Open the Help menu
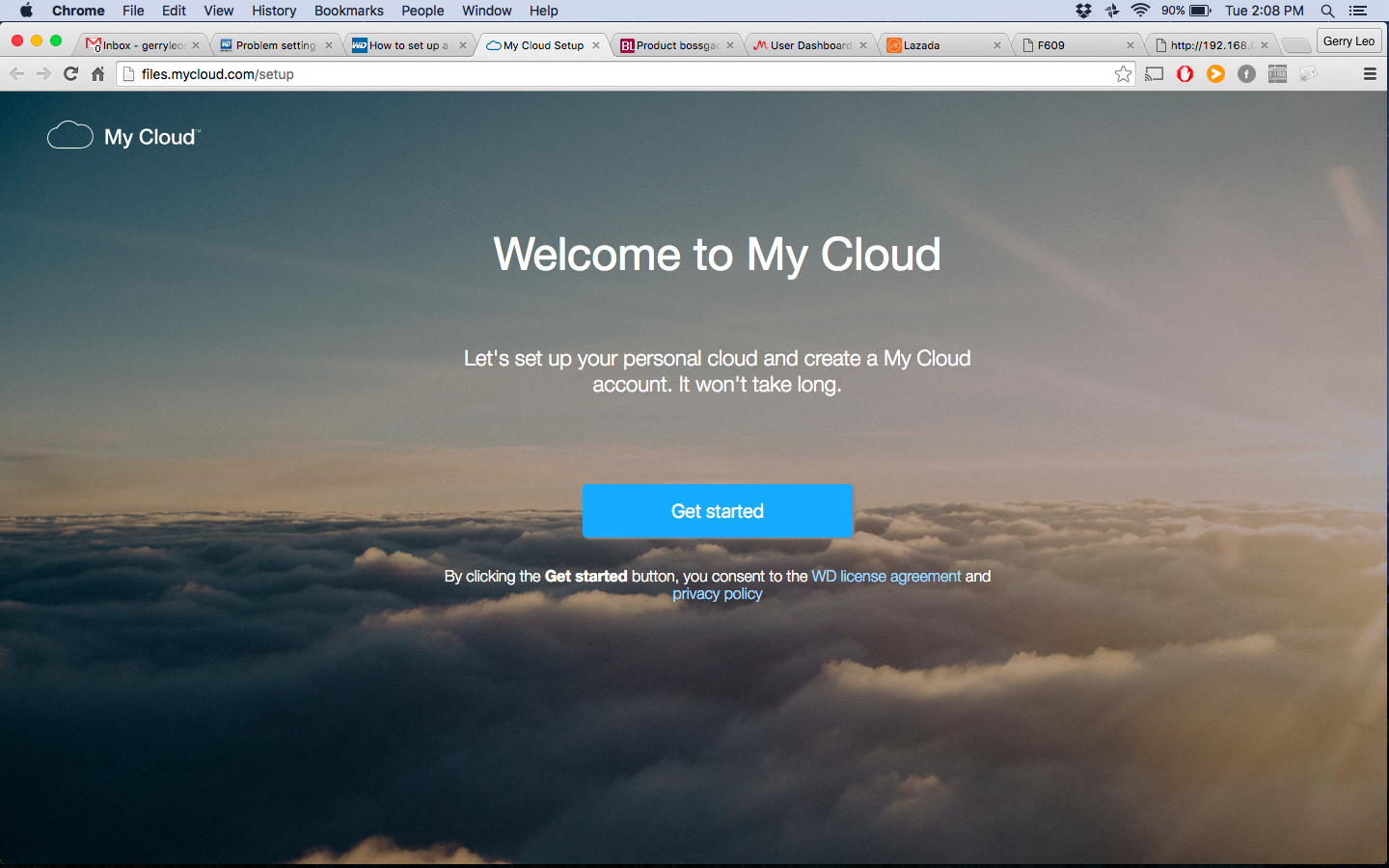The image size is (1389, 868). 544,11
